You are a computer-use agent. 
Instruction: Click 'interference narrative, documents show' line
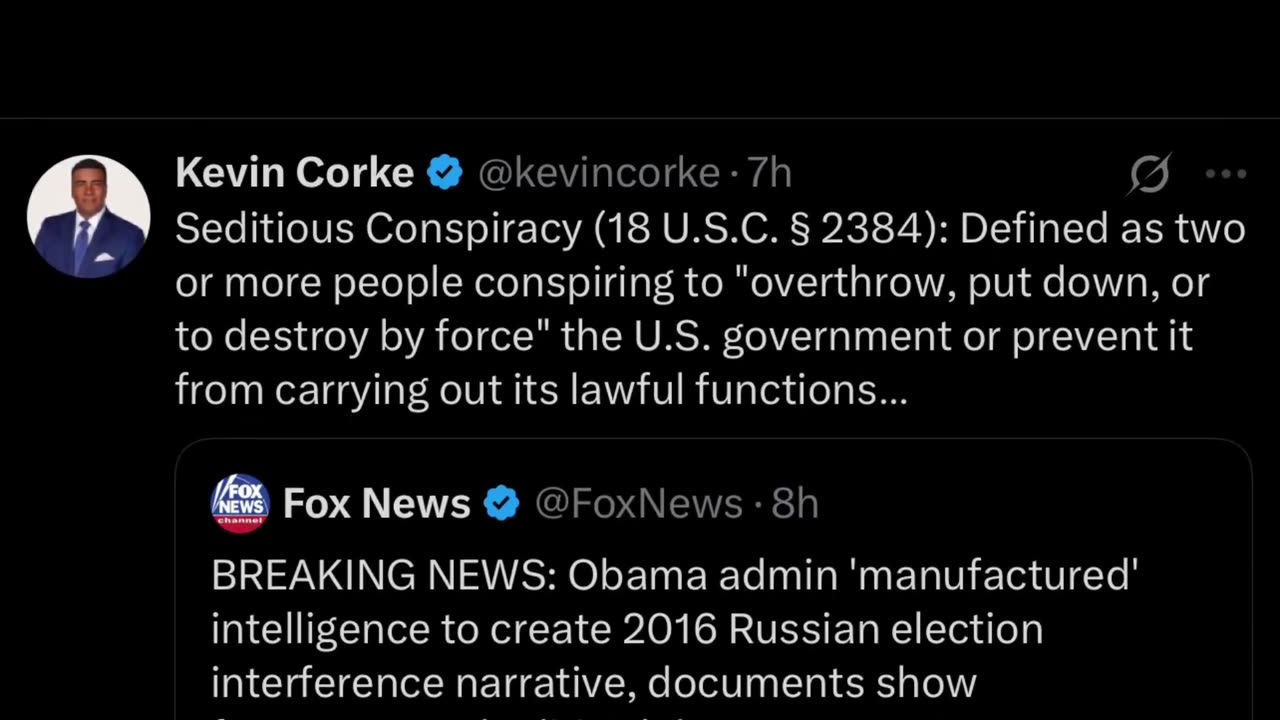coord(593,683)
